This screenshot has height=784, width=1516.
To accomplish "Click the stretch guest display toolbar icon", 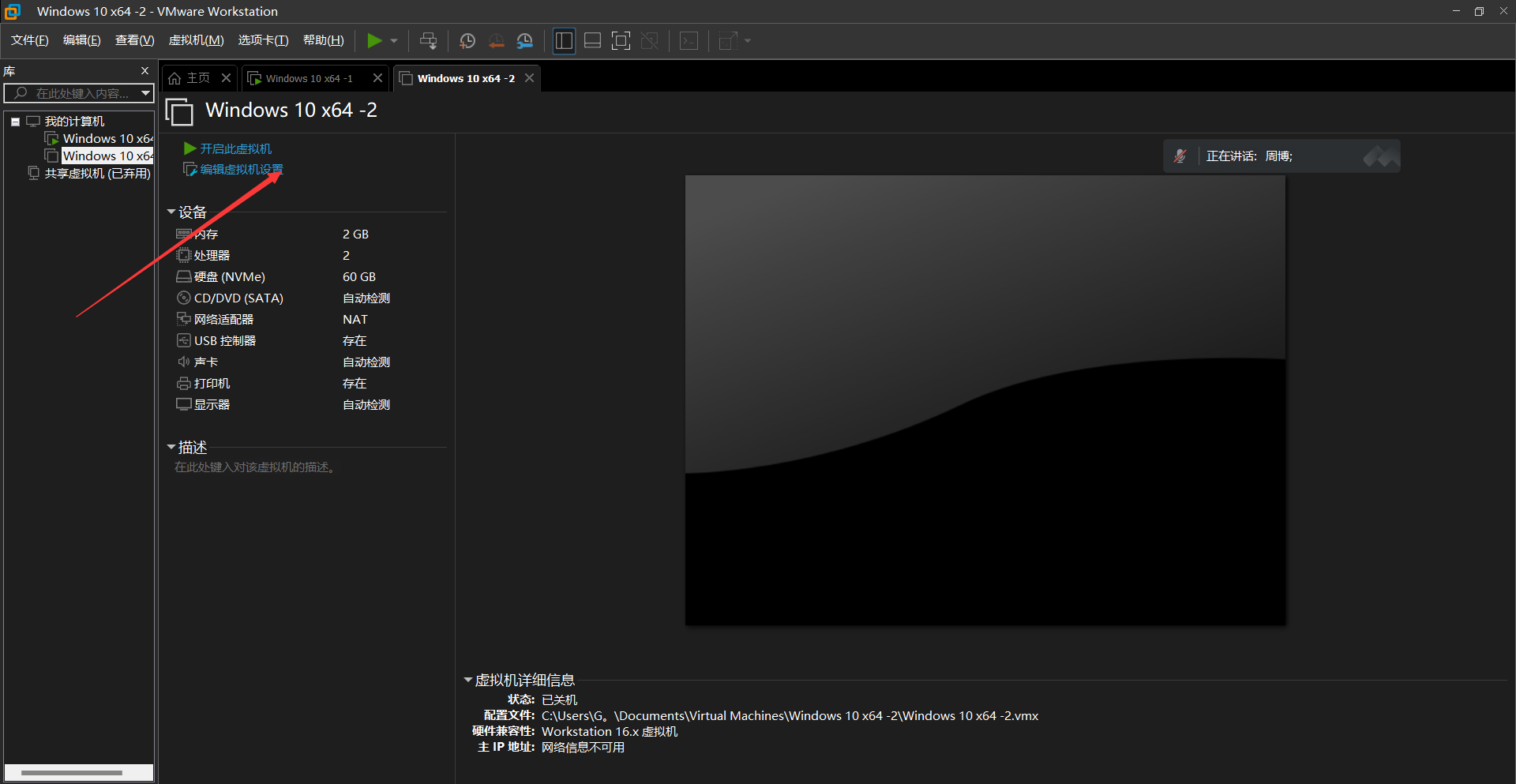I will pos(728,41).
